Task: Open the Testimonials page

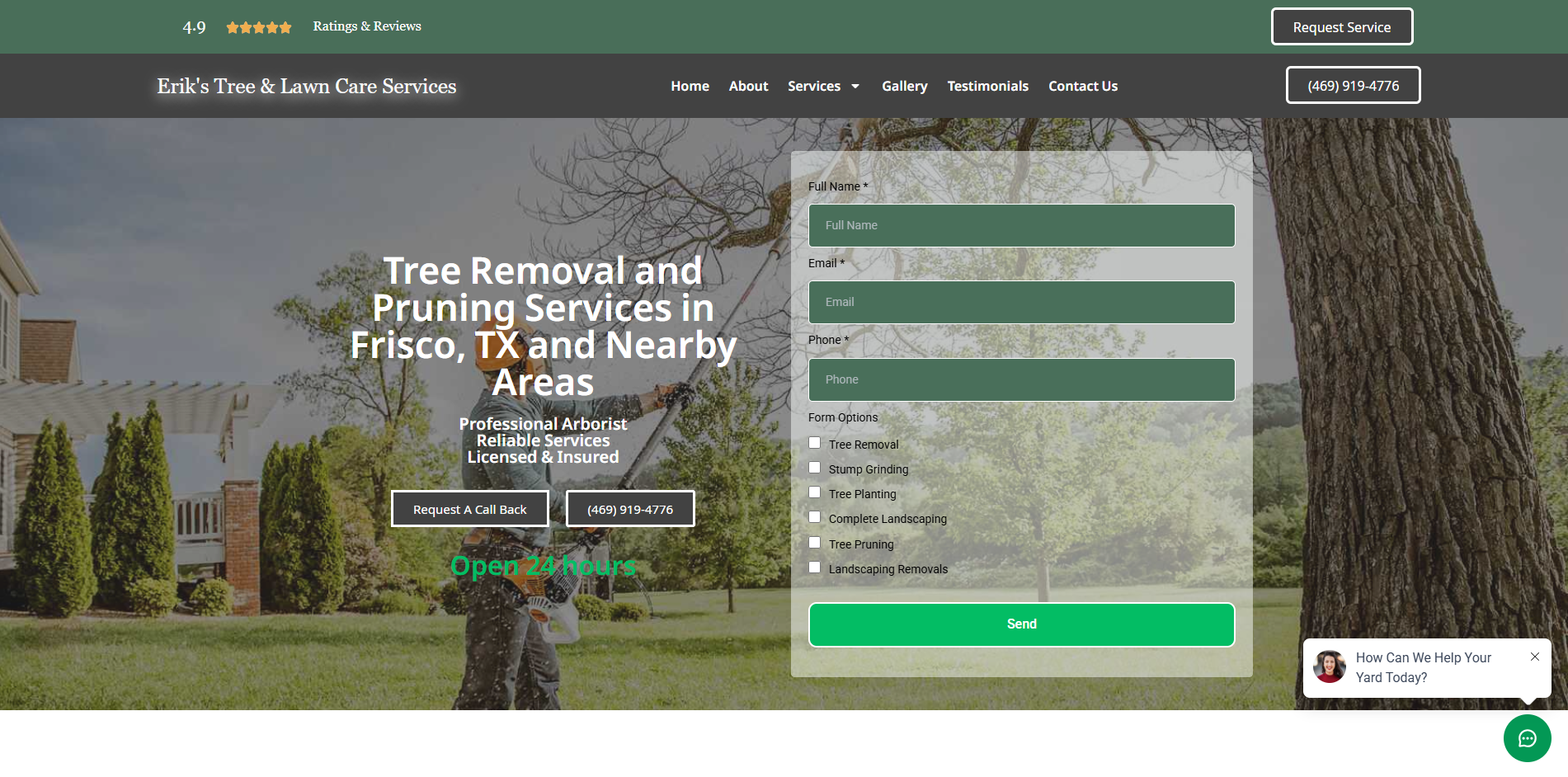Action: [x=987, y=86]
